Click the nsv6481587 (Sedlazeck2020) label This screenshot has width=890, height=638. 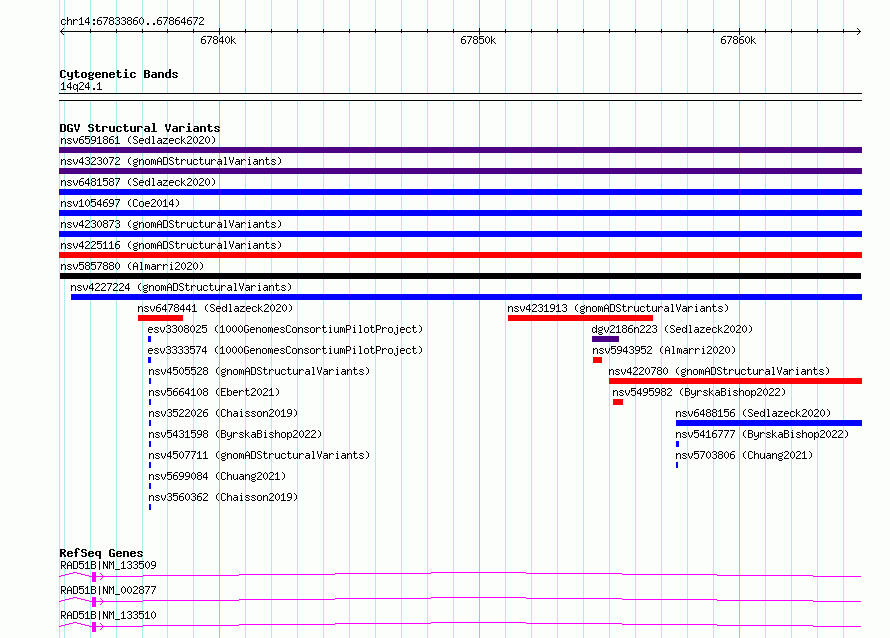(x=138, y=182)
